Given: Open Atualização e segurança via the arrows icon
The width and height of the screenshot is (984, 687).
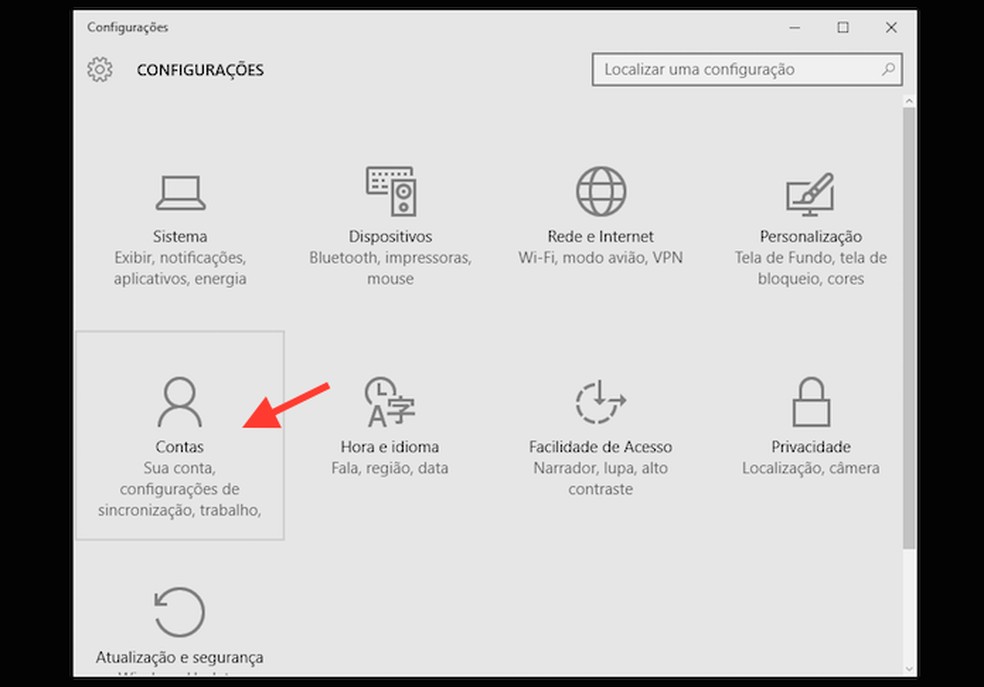Looking at the screenshot, I should click(x=179, y=612).
